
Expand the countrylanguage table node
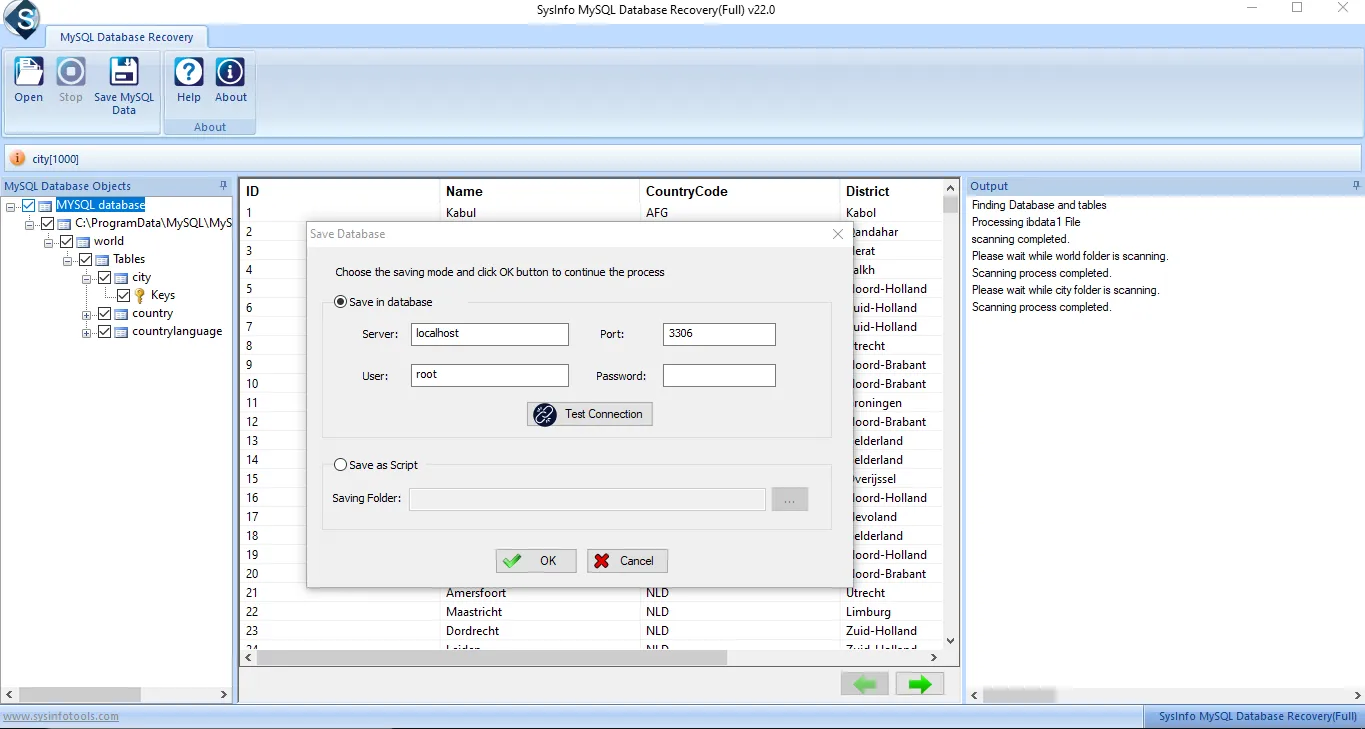tap(87, 332)
